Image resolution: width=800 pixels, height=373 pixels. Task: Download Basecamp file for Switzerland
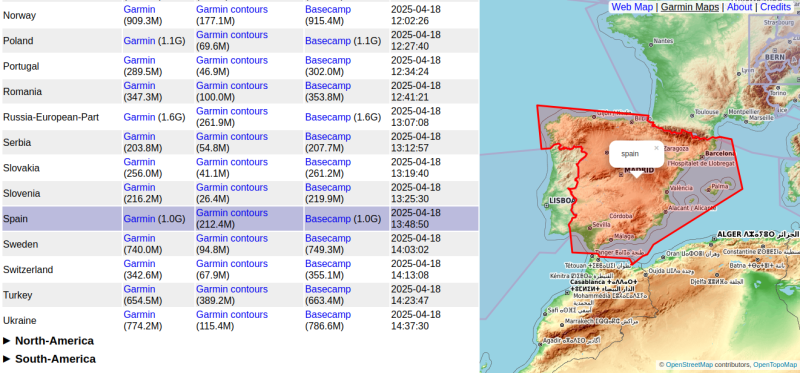(x=328, y=264)
